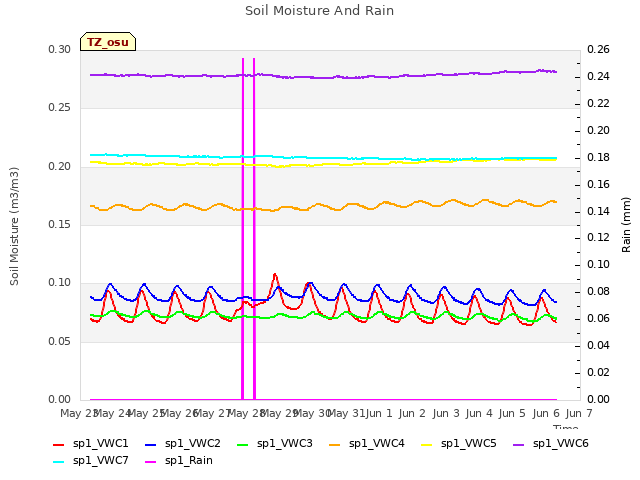
Task: Click the red sp1_VWC1 legend swatch
Action: (x=59, y=444)
